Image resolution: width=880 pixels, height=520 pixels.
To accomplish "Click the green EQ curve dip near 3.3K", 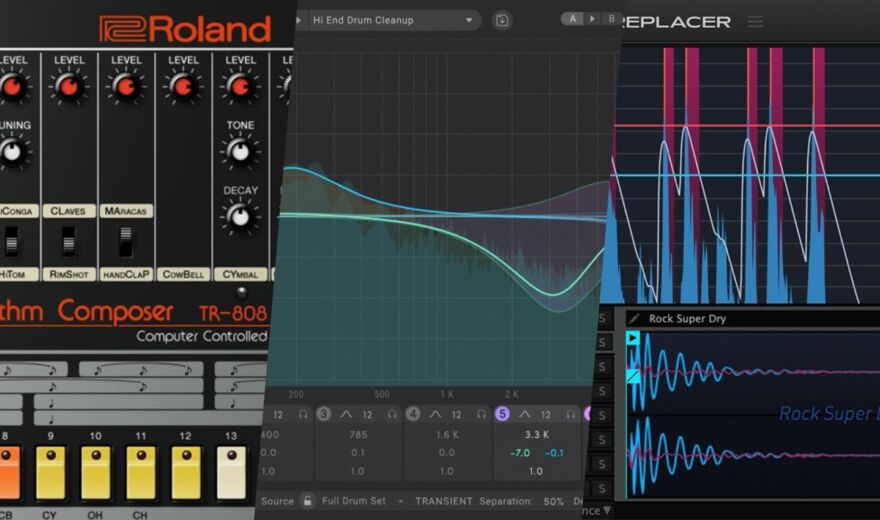I will (553, 293).
